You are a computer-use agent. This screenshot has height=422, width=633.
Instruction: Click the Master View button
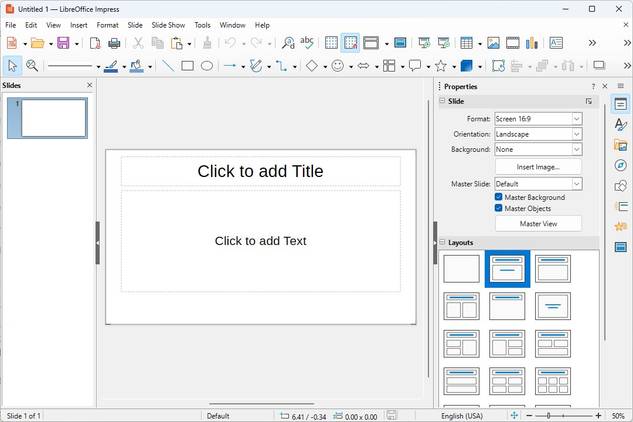click(538, 224)
